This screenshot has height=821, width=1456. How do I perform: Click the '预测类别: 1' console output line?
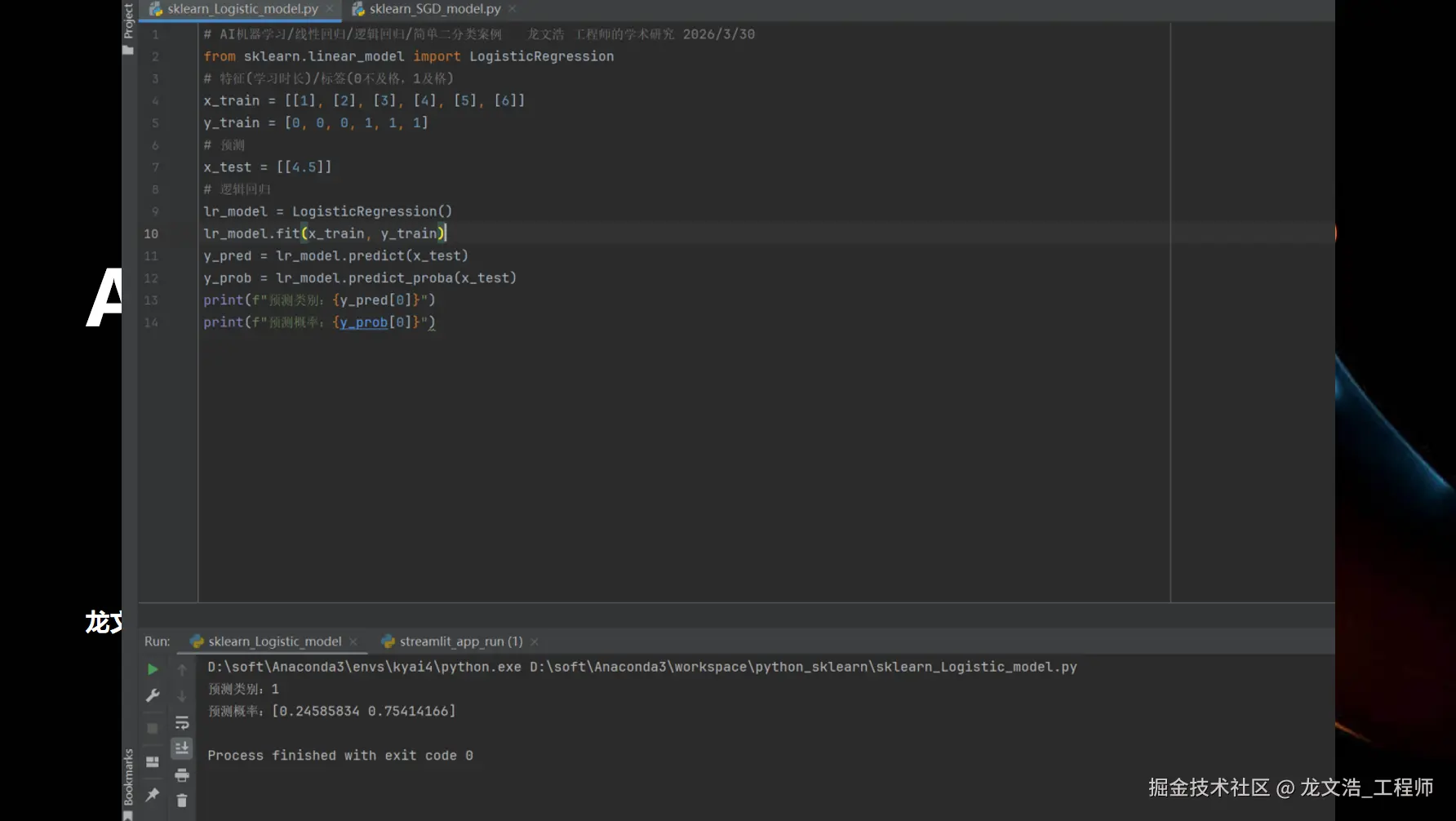tap(243, 689)
